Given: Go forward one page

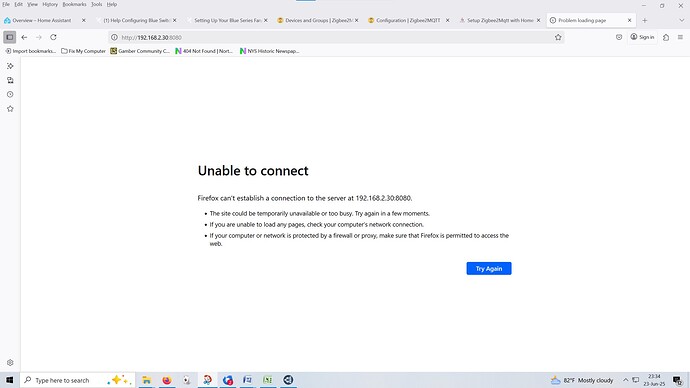Looking at the screenshot, I should [39, 37].
